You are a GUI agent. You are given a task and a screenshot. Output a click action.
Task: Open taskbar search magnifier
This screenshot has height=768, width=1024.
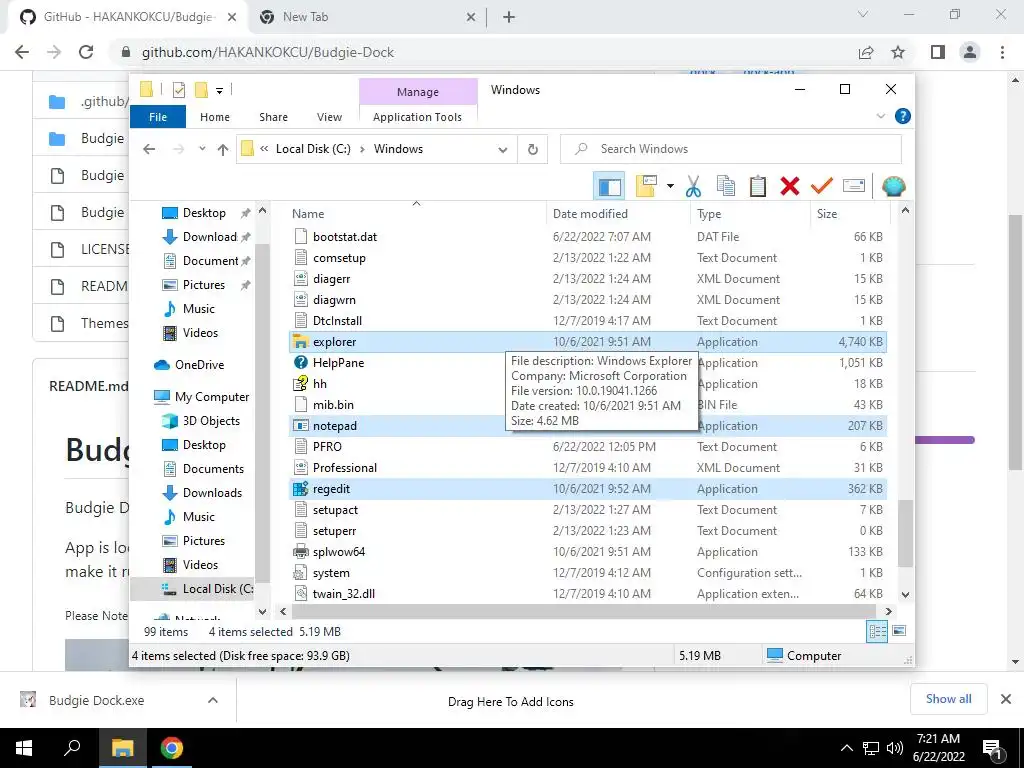pyautogui.click(x=72, y=748)
